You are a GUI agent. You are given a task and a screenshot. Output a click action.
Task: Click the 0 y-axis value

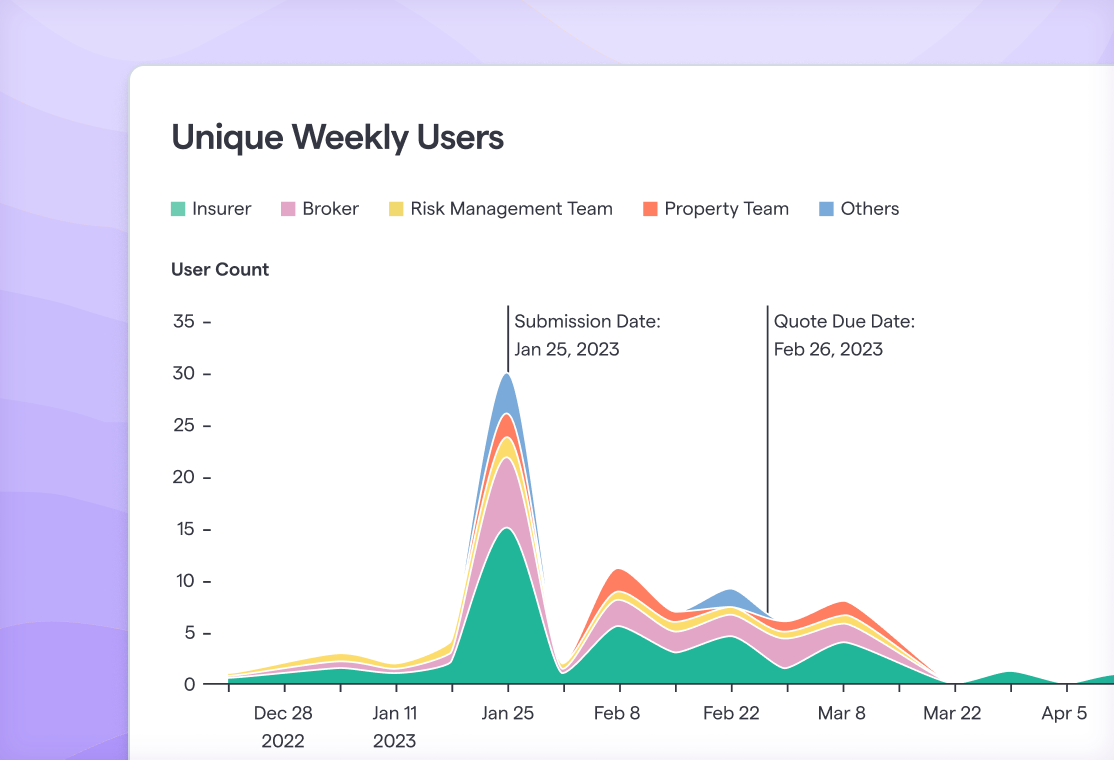click(x=190, y=685)
